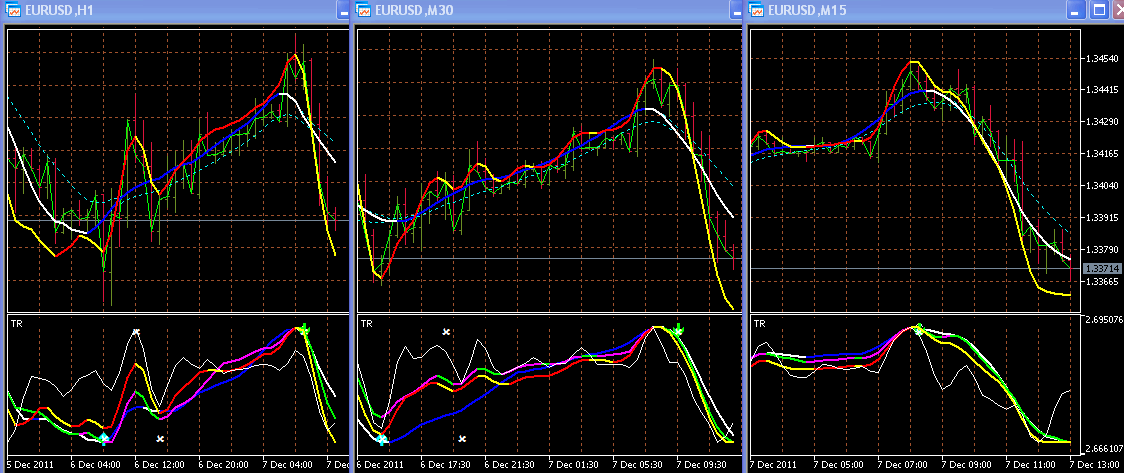Select the green down arrow in H1 TR panel
The width and height of the screenshot is (1124, 473).
click(x=304, y=330)
